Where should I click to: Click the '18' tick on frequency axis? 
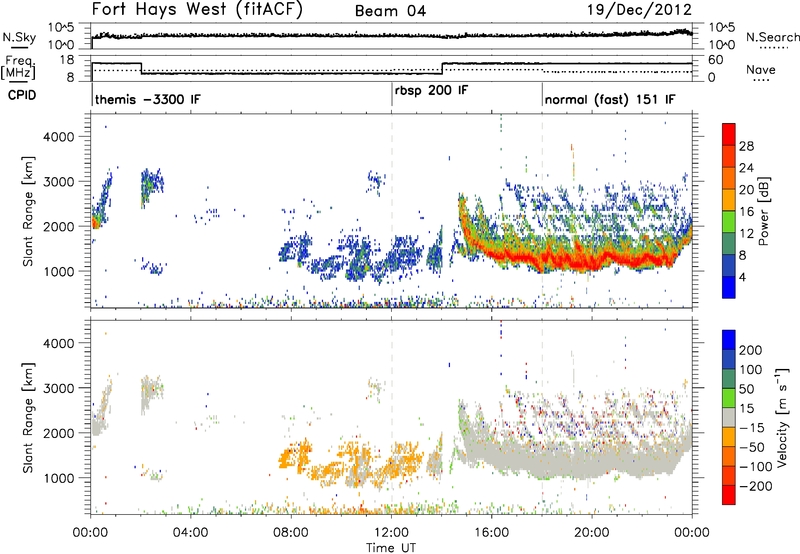67,60
